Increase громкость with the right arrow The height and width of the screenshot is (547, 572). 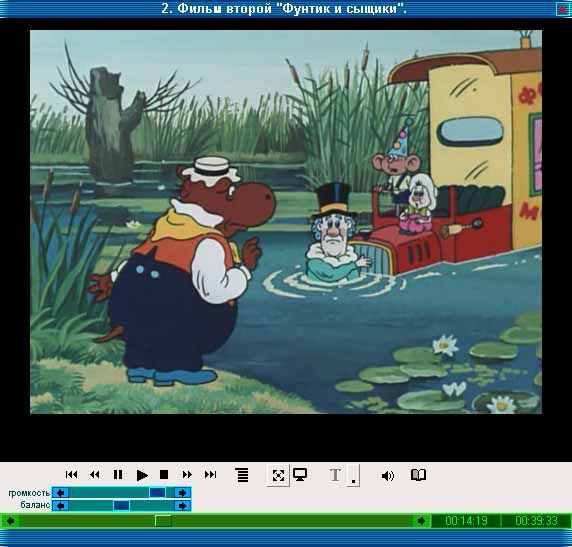point(182,493)
